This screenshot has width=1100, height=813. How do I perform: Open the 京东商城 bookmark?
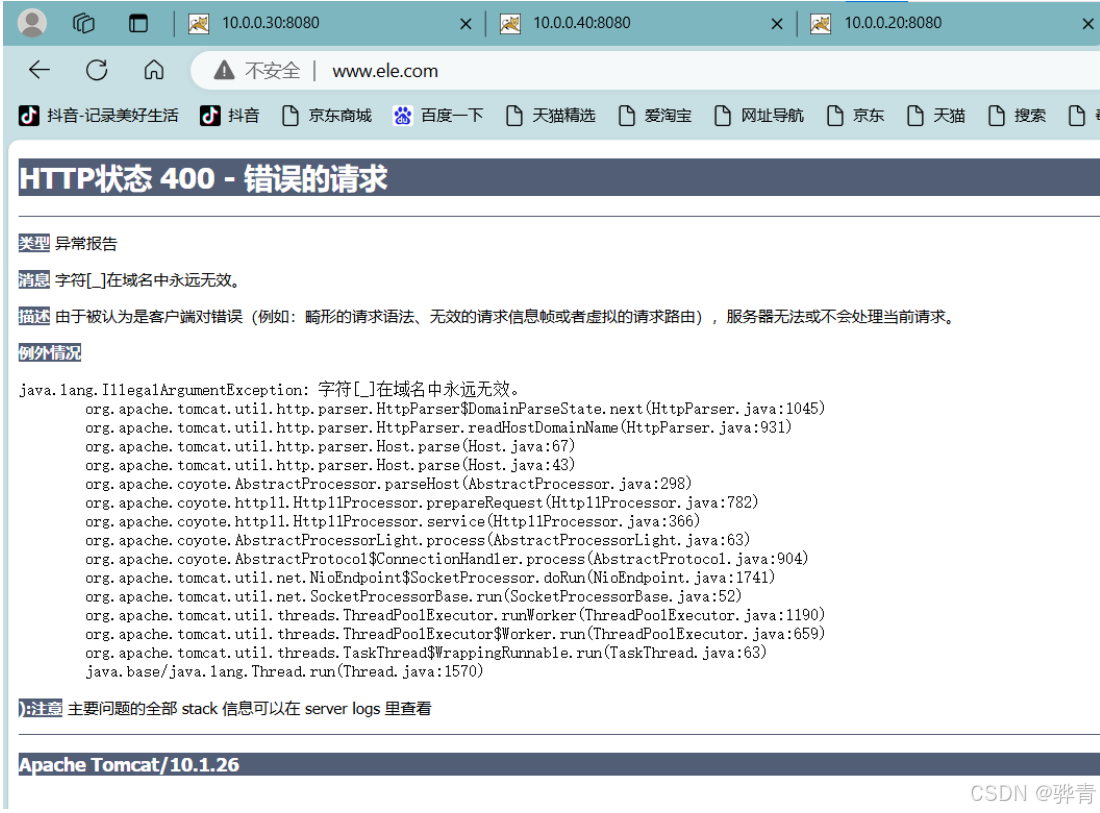coord(327,115)
